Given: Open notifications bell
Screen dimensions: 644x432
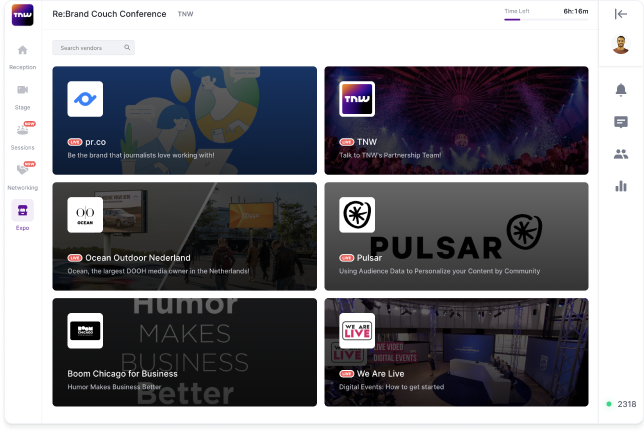Looking at the screenshot, I should click(620, 90).
